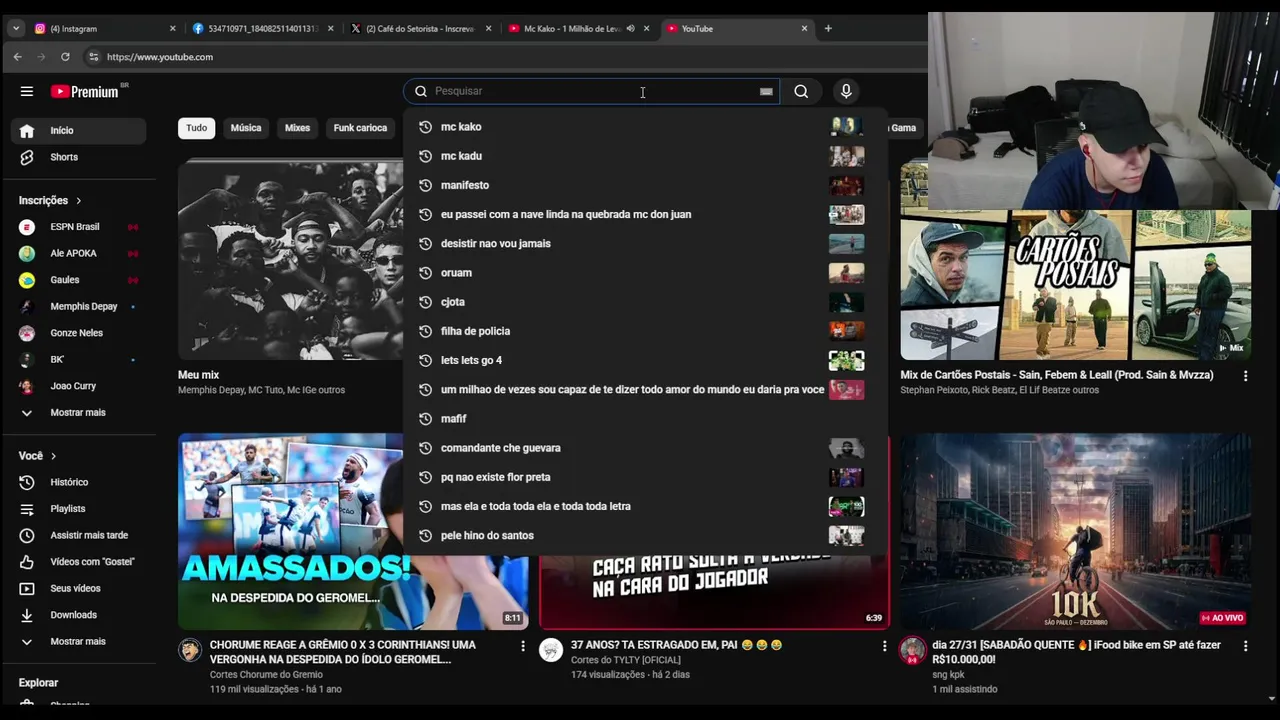
Task: Switch to the Café do Setorista tab
Action: pyautogui.click(x=420, y=29)
